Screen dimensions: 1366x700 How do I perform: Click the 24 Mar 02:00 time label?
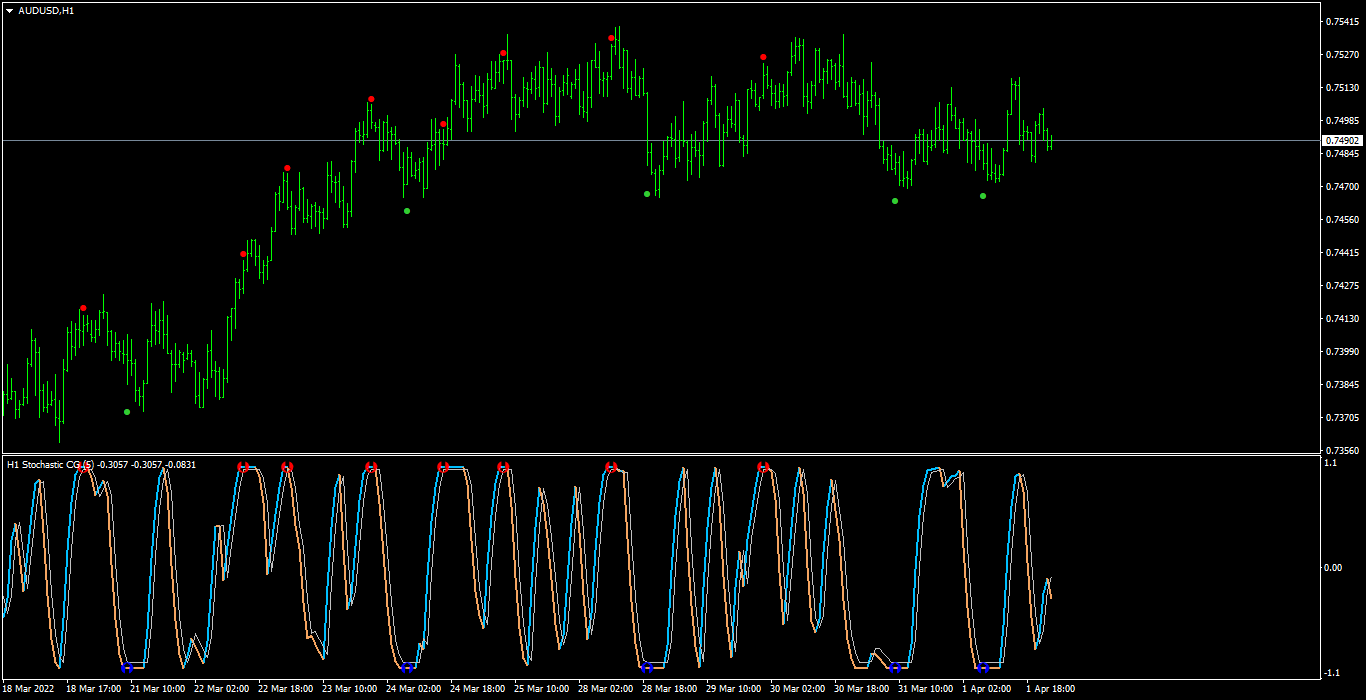coord(414,689)
